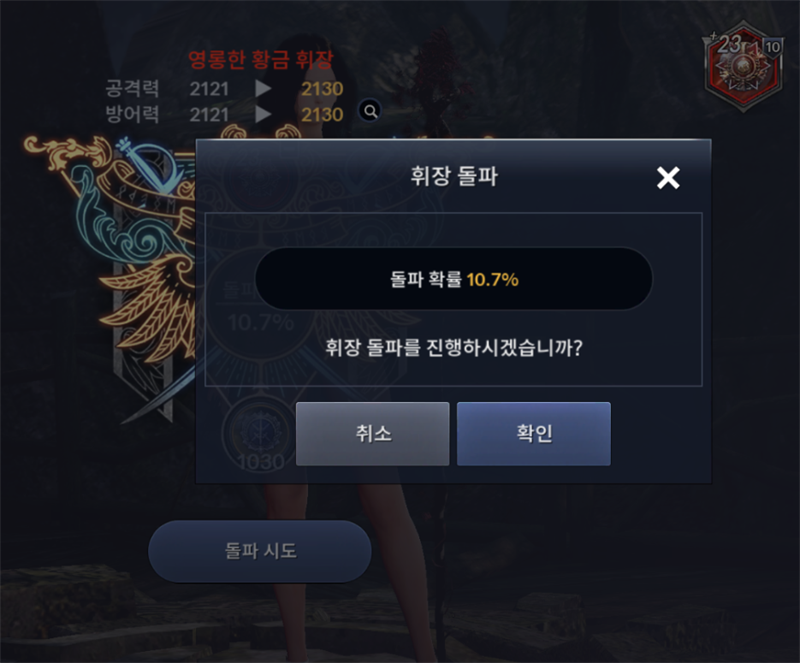
Task: Click the 돌파 시도 button
Action: tap(260, 551)
